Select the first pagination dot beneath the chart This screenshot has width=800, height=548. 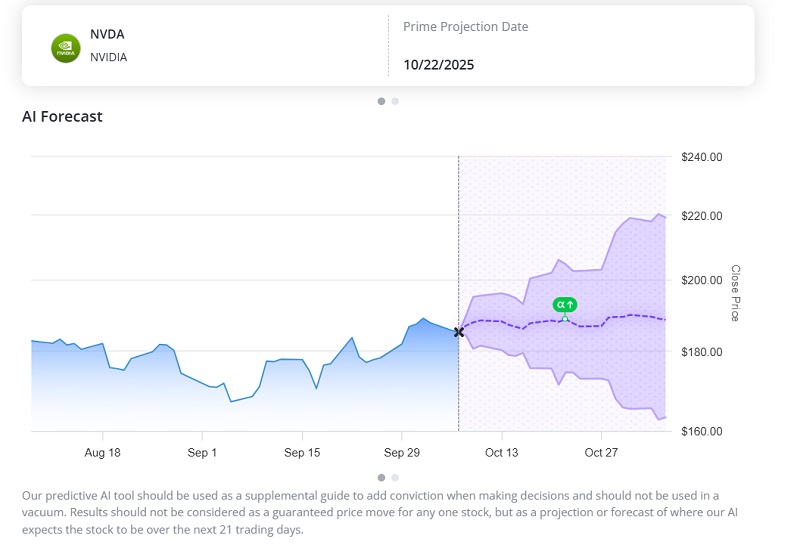pos(381,478)
